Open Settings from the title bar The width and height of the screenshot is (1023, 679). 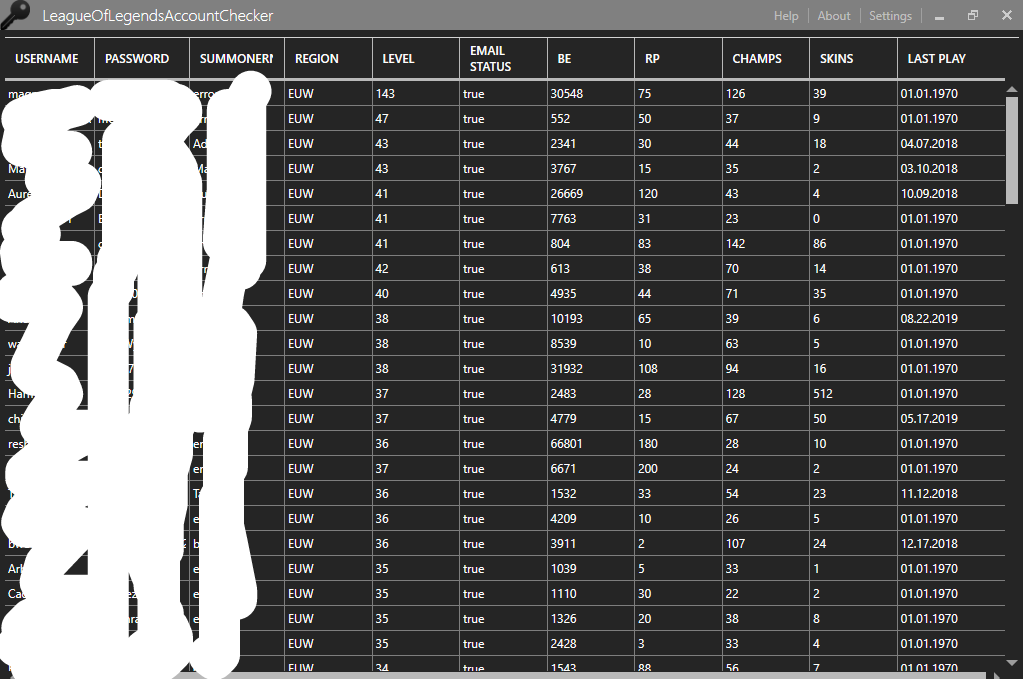(890, 16)
